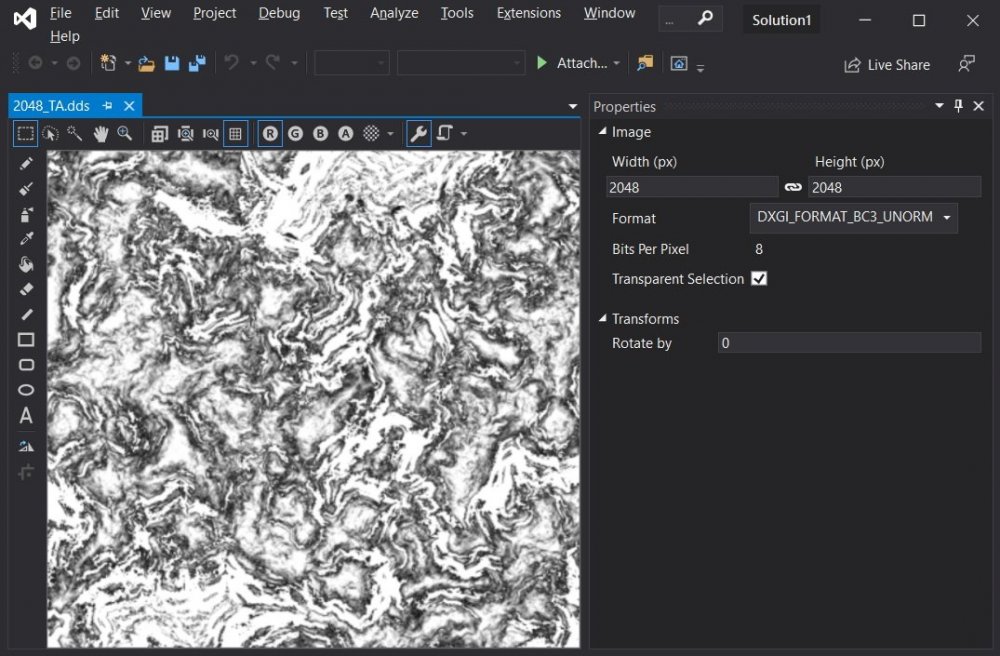Toggle the Red channel view

(x=270, y=133)
